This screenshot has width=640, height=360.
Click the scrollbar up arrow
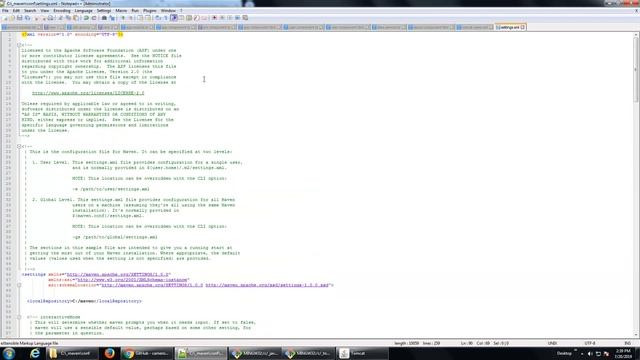[x=636, y=35]
